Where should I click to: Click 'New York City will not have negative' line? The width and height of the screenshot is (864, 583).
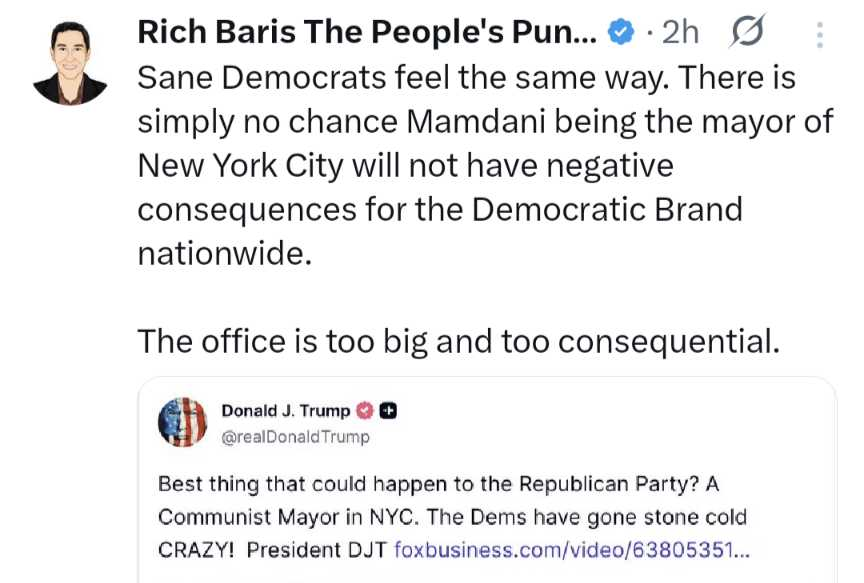coord(405,166)
